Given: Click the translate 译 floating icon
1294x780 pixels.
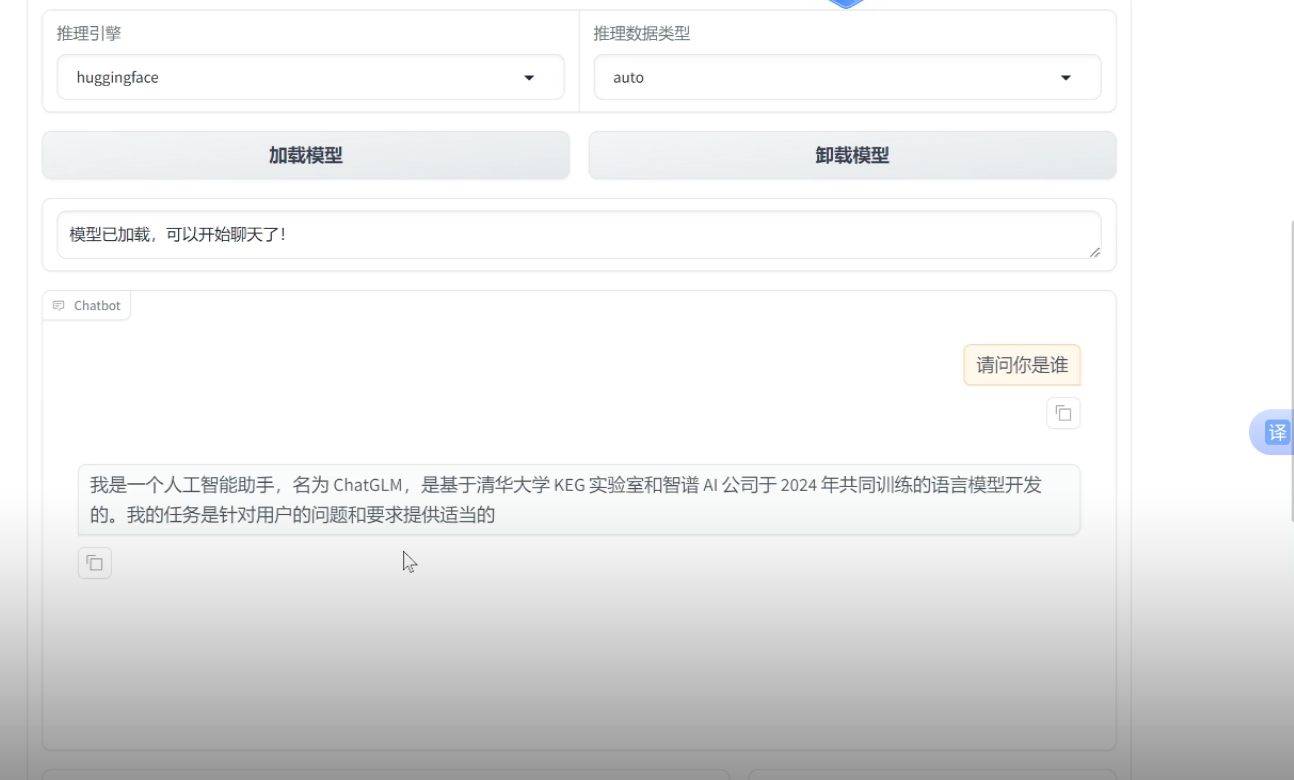Looking at the screenshot, I should [x=1275, y=432].
